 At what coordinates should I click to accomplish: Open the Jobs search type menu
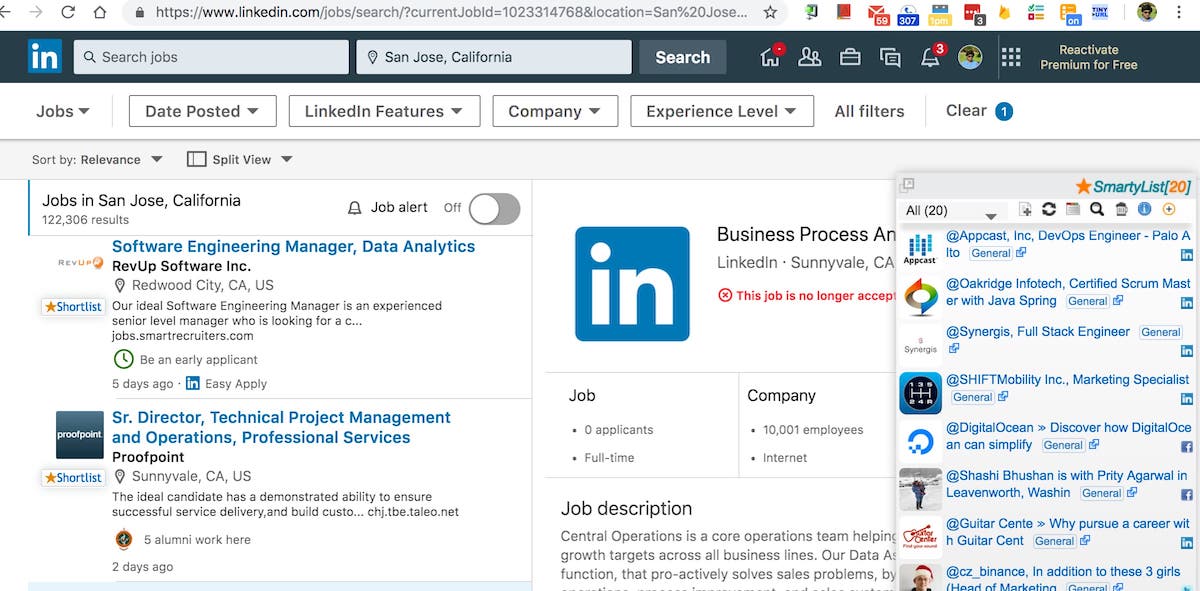pyautogui.click(x=62, y=111)
